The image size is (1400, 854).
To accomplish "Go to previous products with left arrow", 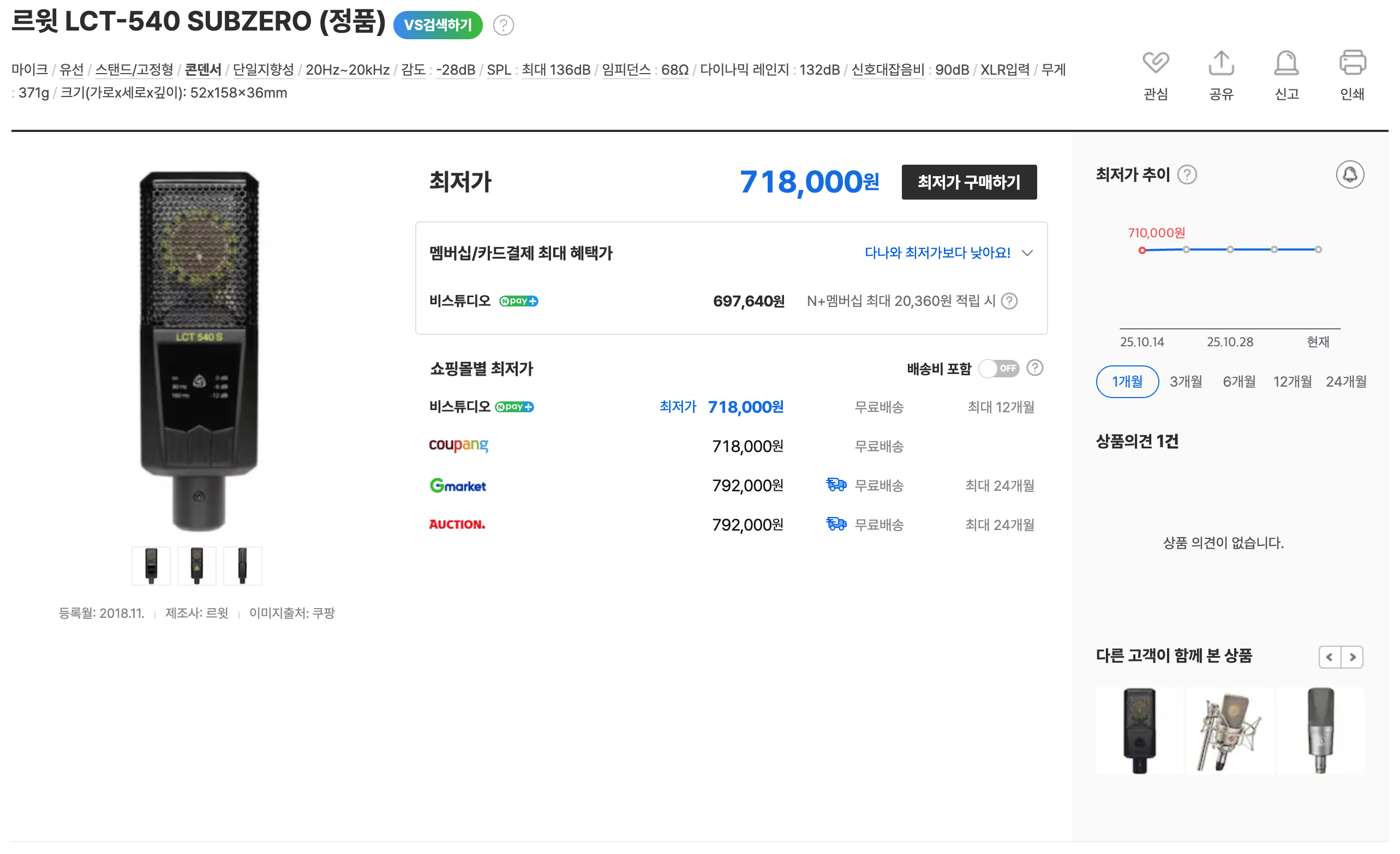I will [x=1329, y=657].
